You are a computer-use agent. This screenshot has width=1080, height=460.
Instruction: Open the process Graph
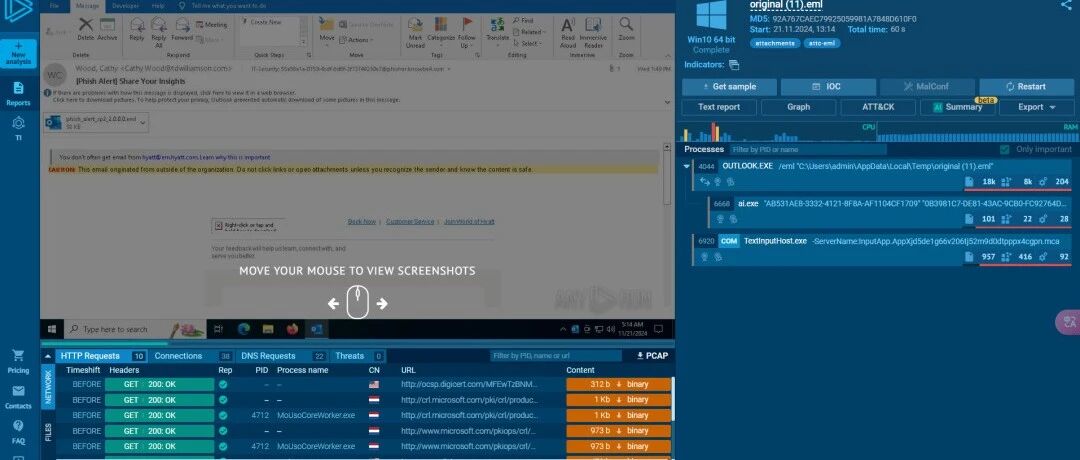pos(798,107)
